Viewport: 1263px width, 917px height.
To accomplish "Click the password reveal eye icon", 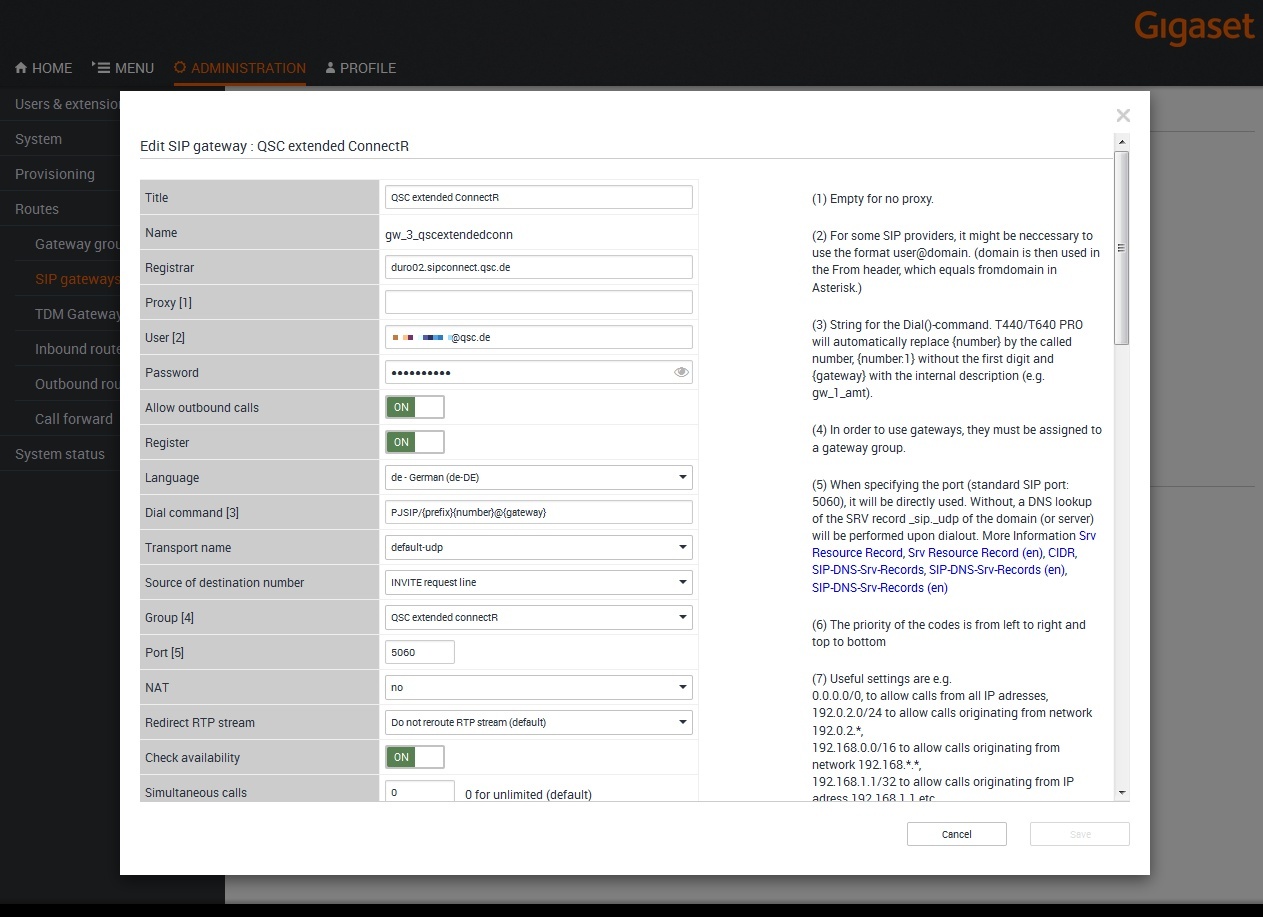I will pos(681,372).
